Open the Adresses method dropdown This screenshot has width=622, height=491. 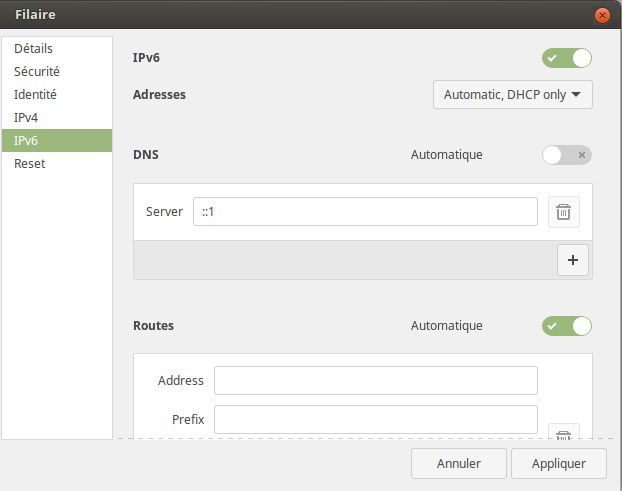coord(513,95)
